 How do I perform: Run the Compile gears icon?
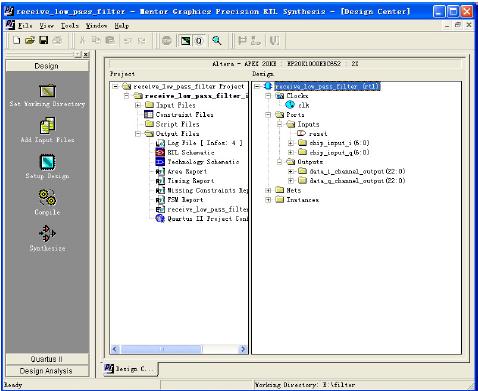pyautogui.click(x=47, y=197)
